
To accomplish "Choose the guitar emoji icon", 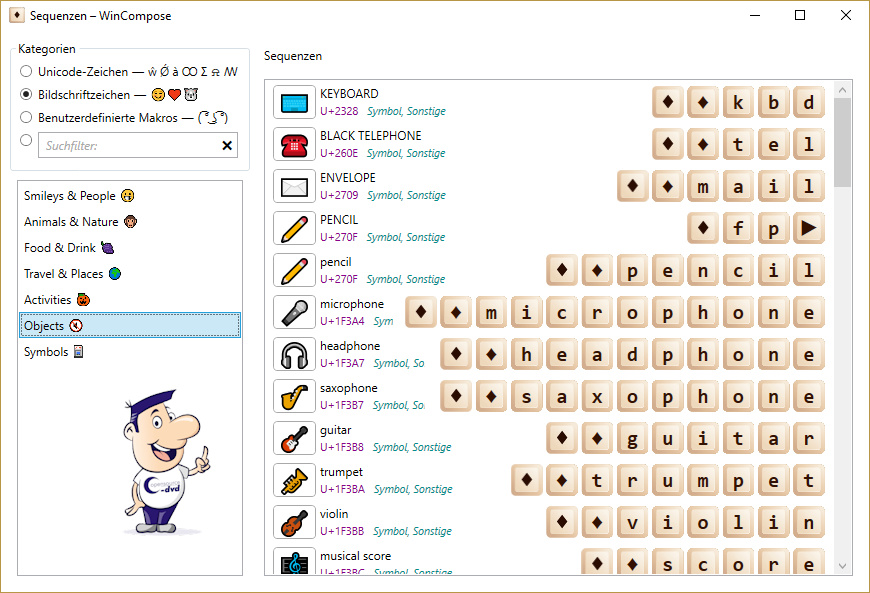I will coord(294,439).
